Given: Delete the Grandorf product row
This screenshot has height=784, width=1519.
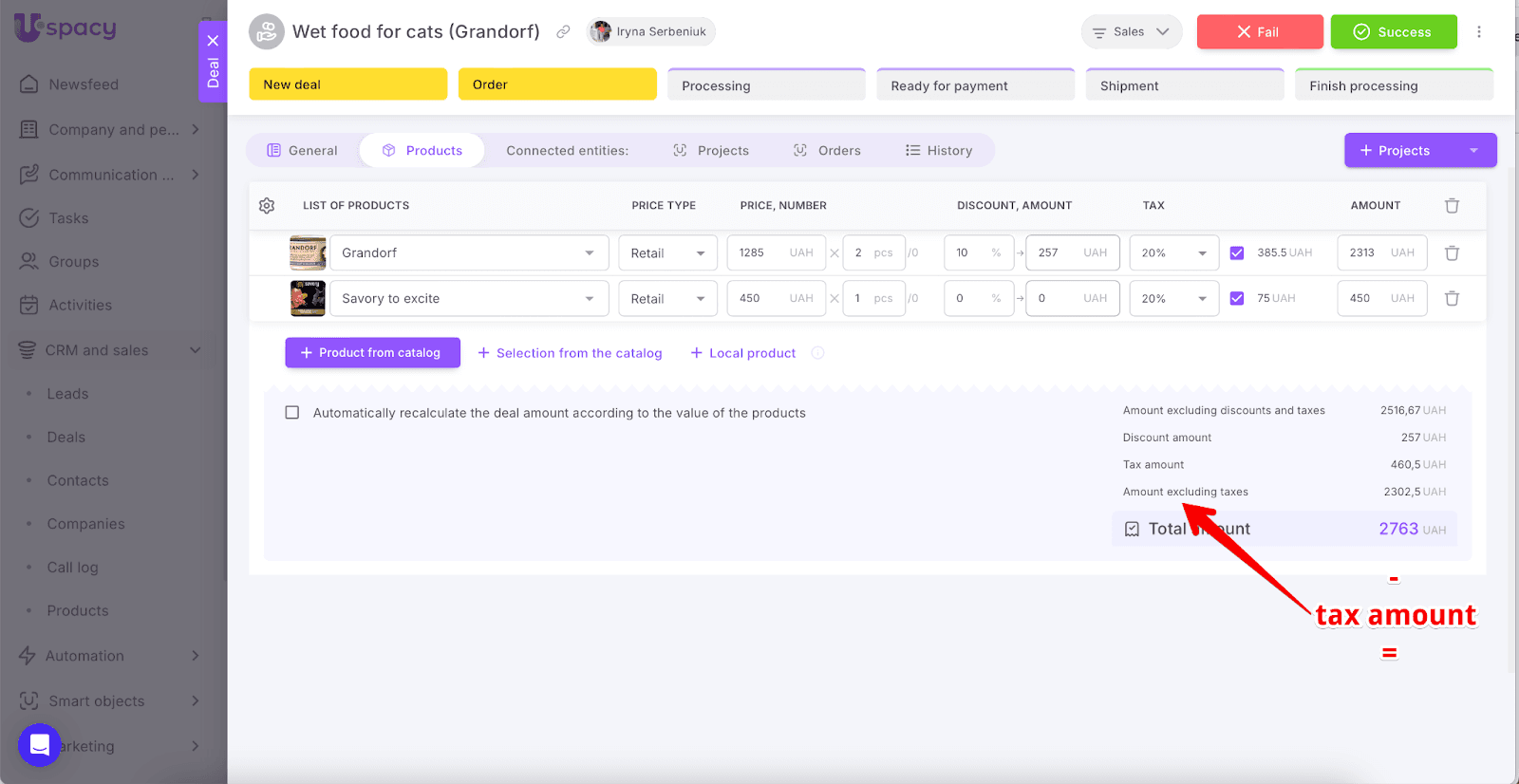Looking at the screenshot, I should coord(1452,253).
